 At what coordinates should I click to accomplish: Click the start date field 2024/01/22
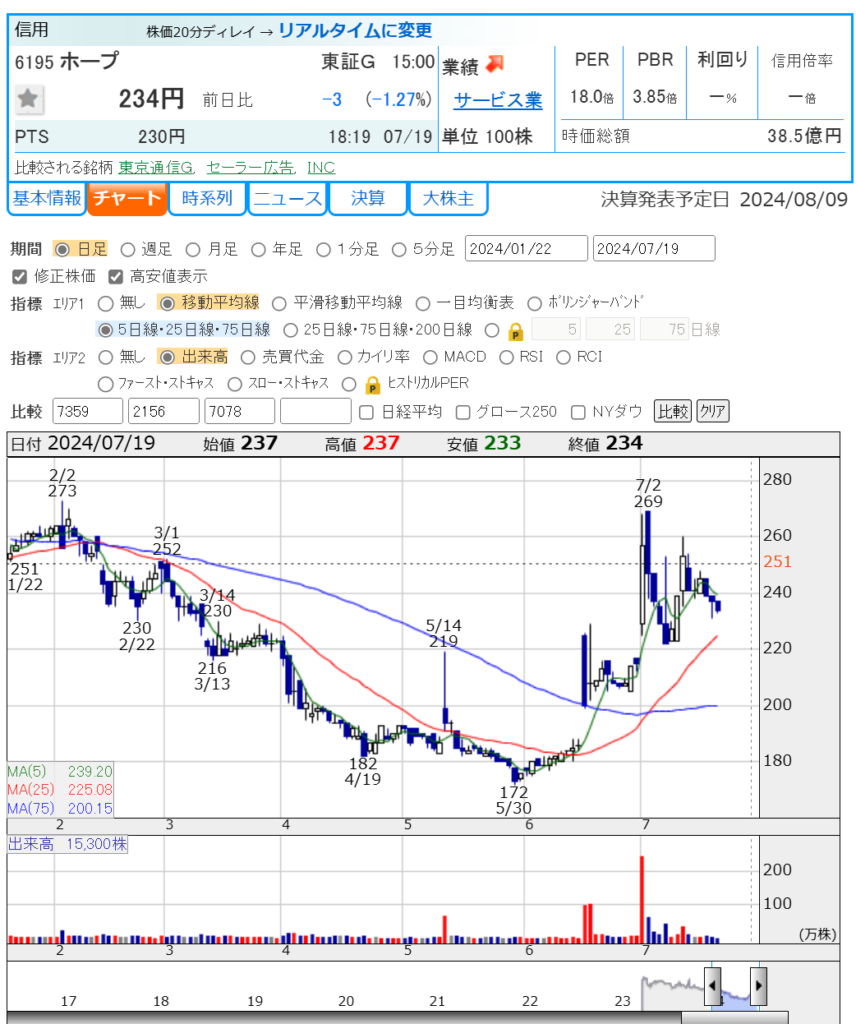526,249
